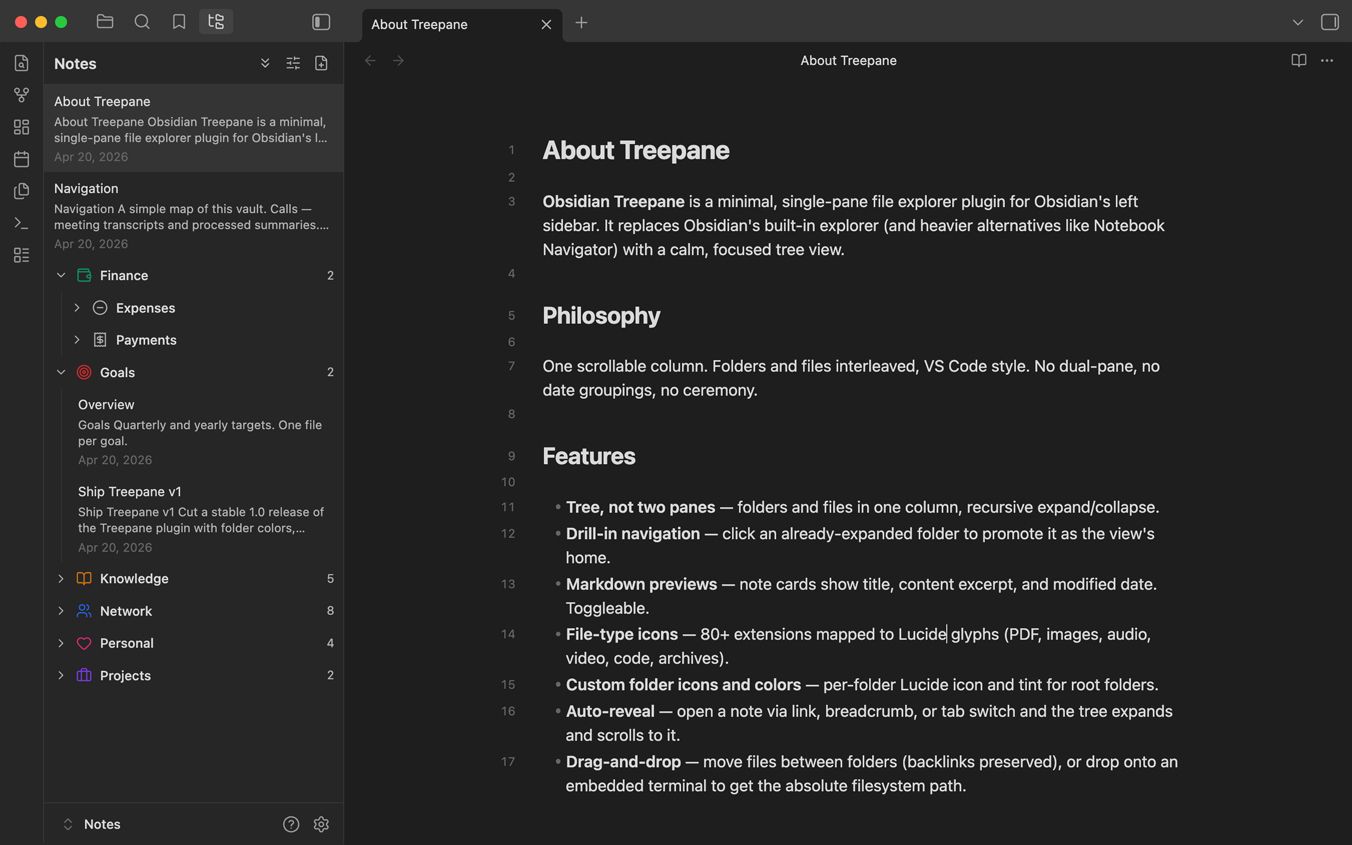1352x845 pixels.
Task: Expand the Knowledge folder chevron
Action: (x=61, y=579)
